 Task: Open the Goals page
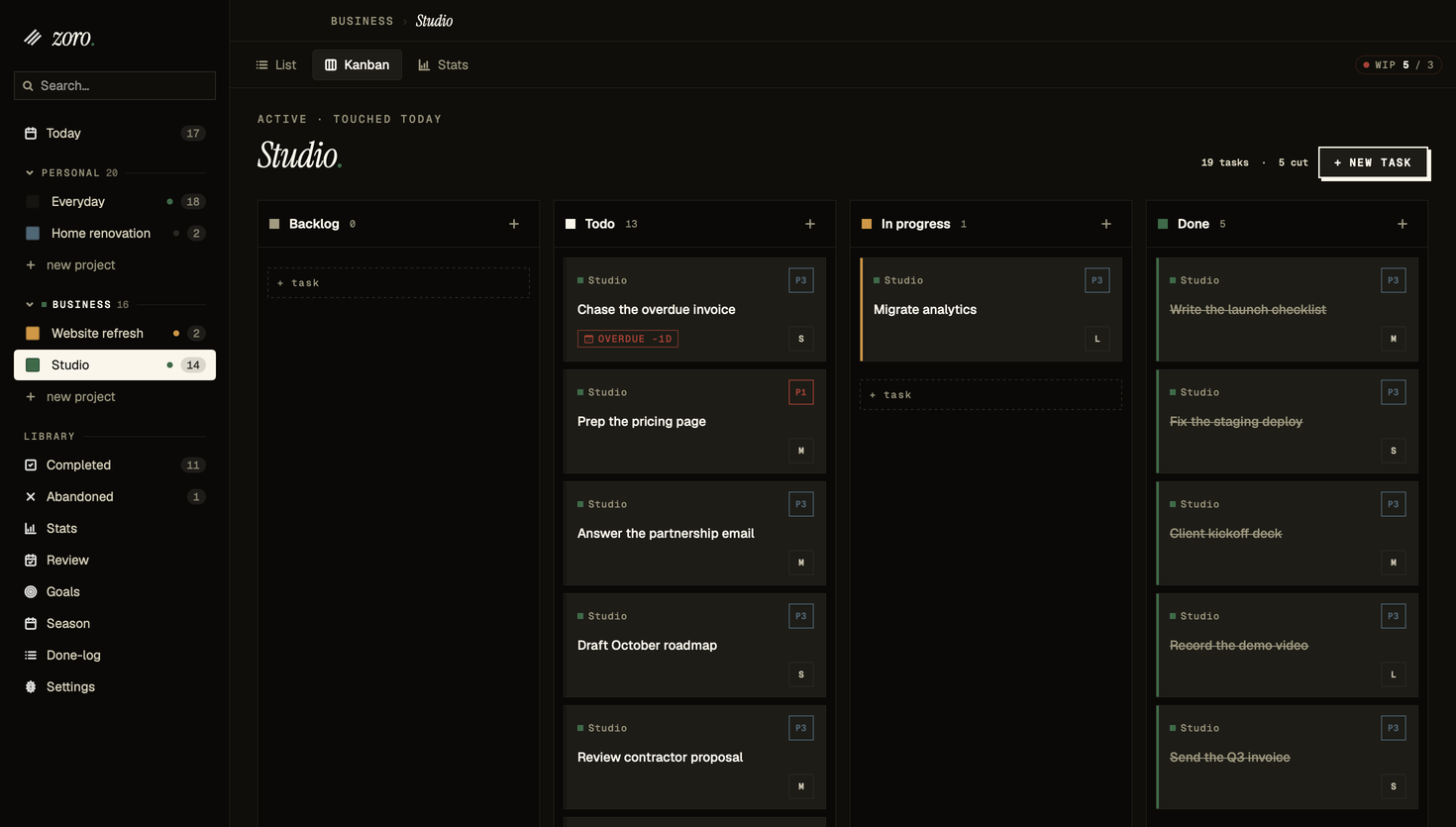pos(115,591)
